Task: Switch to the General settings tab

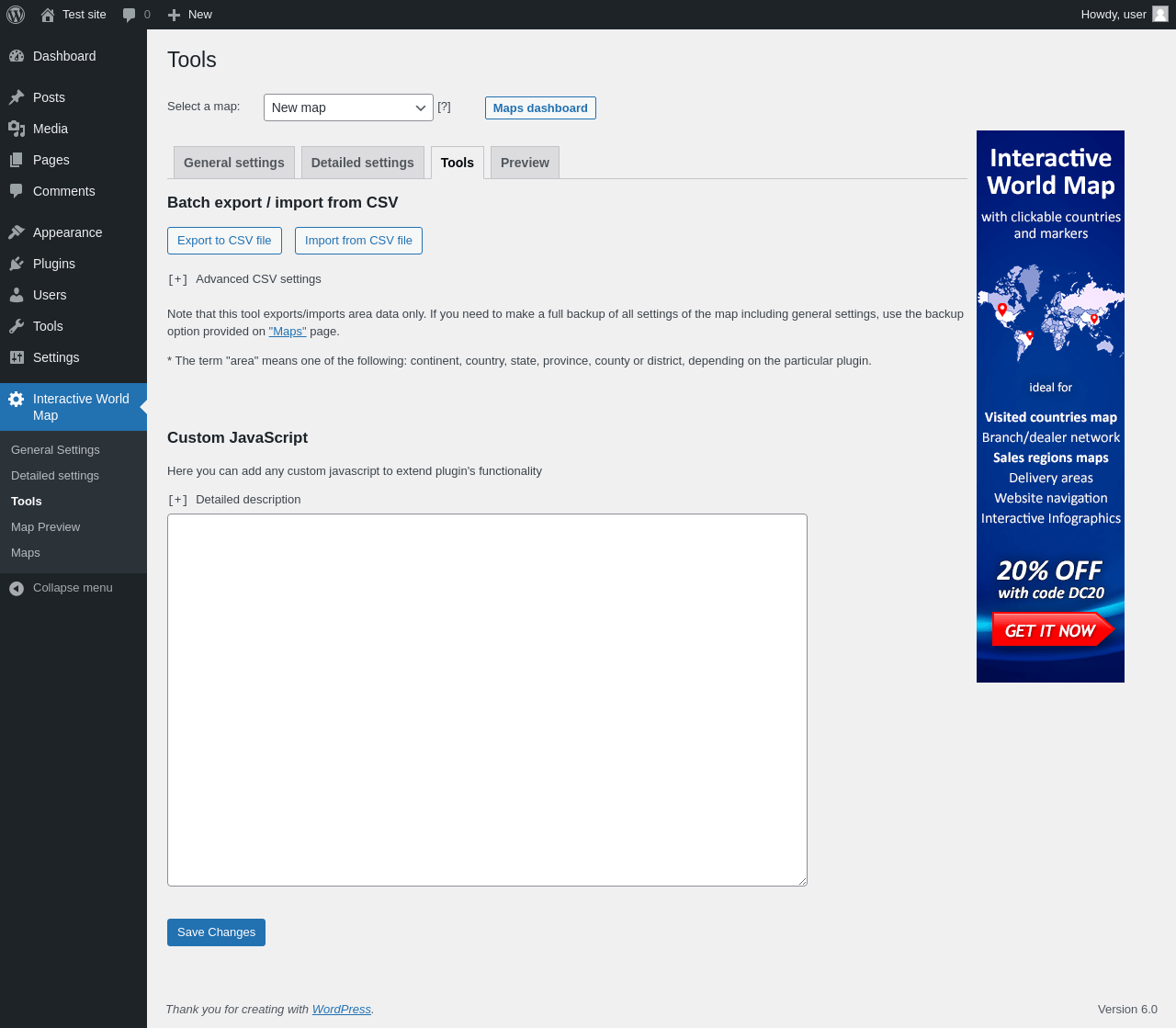Action: click(234, 163)
